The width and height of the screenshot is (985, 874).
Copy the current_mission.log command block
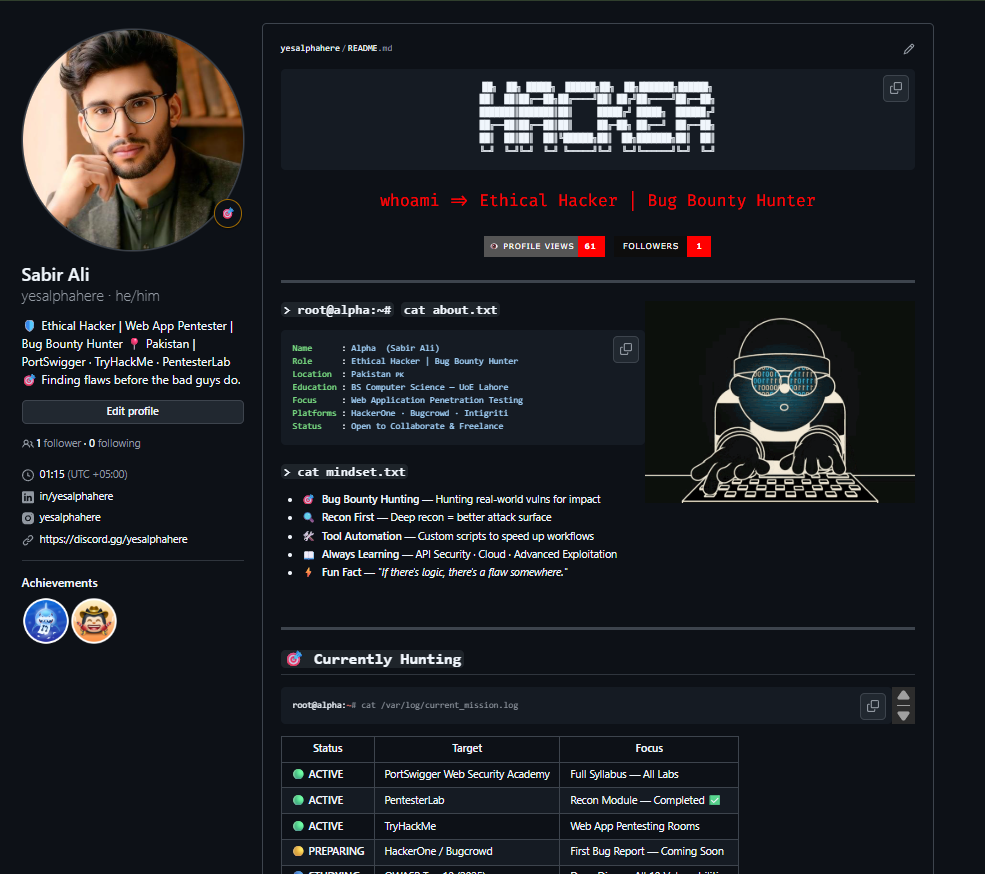[873, 706]
